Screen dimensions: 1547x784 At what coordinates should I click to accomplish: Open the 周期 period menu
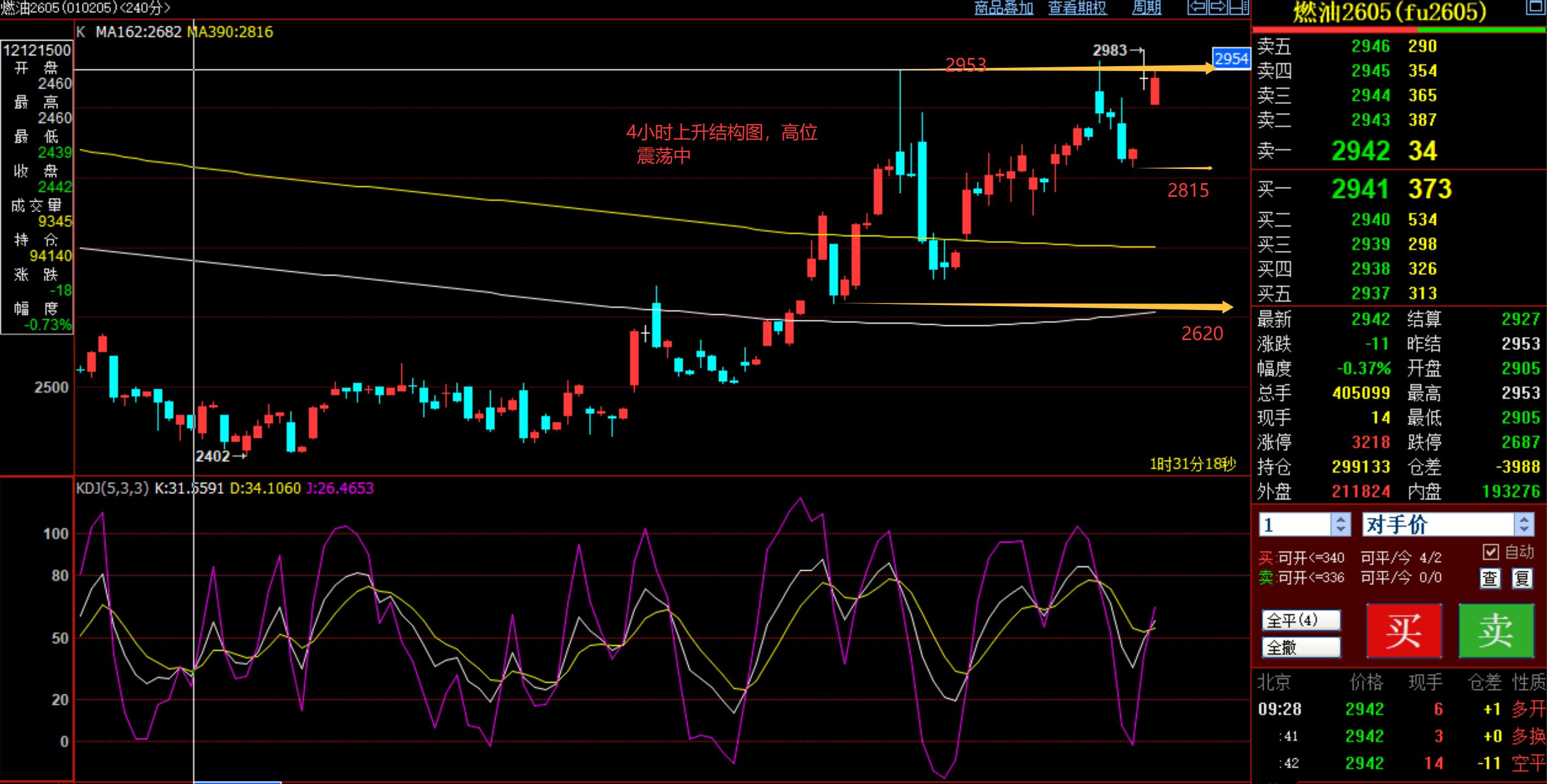pyautogui.click(x=1146, y=8)
